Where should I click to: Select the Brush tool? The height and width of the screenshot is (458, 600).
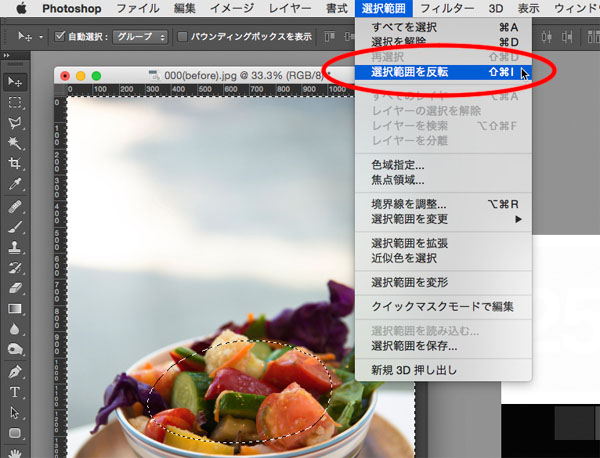15,226
